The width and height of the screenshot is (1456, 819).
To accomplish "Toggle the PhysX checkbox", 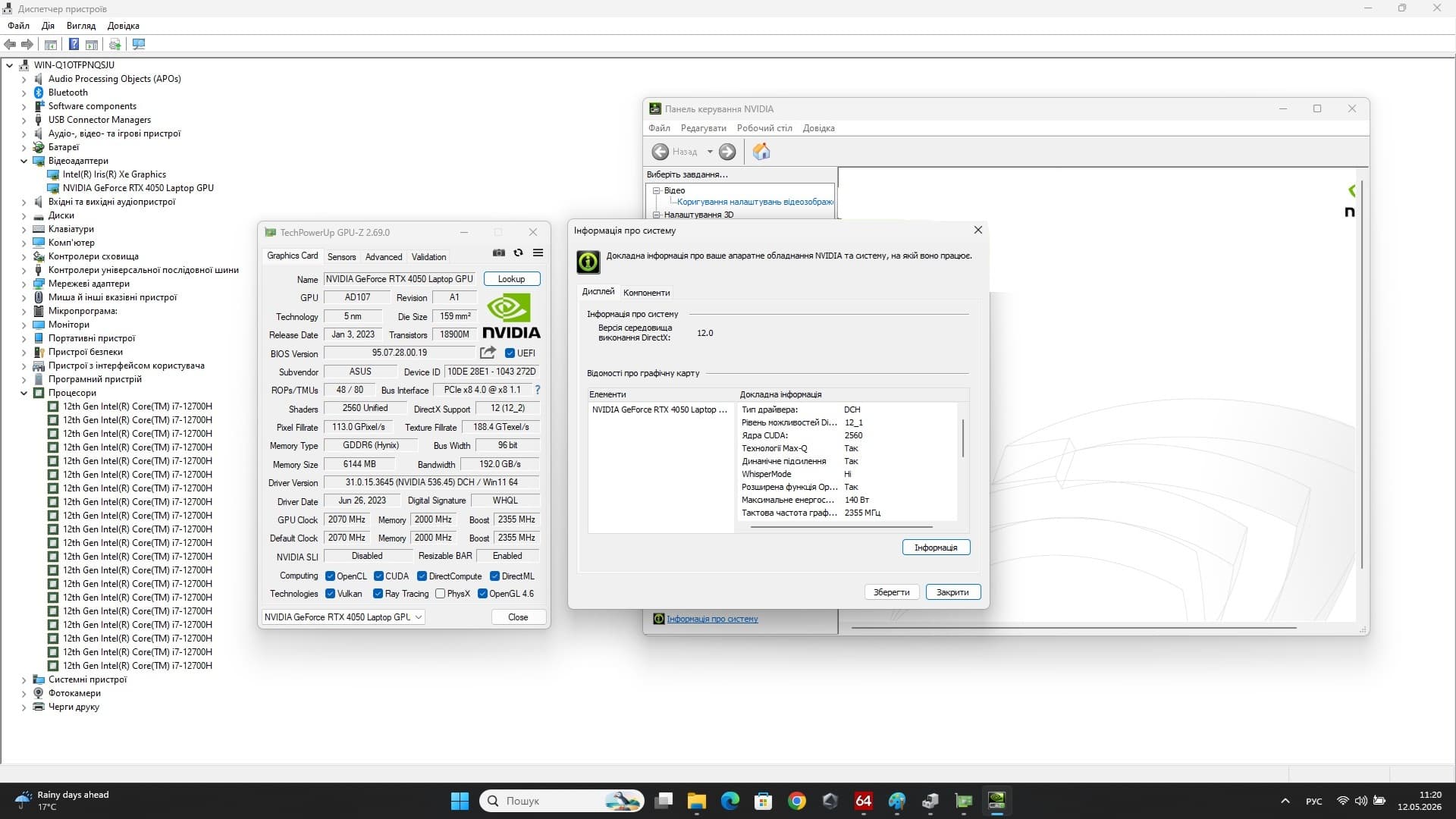I will tap(440, 594).
